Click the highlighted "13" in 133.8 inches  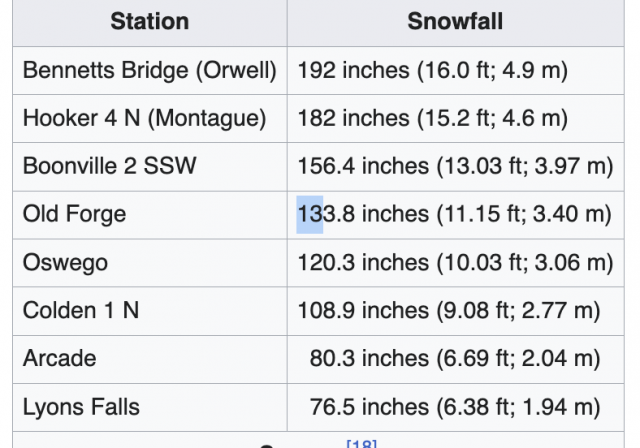310,215
